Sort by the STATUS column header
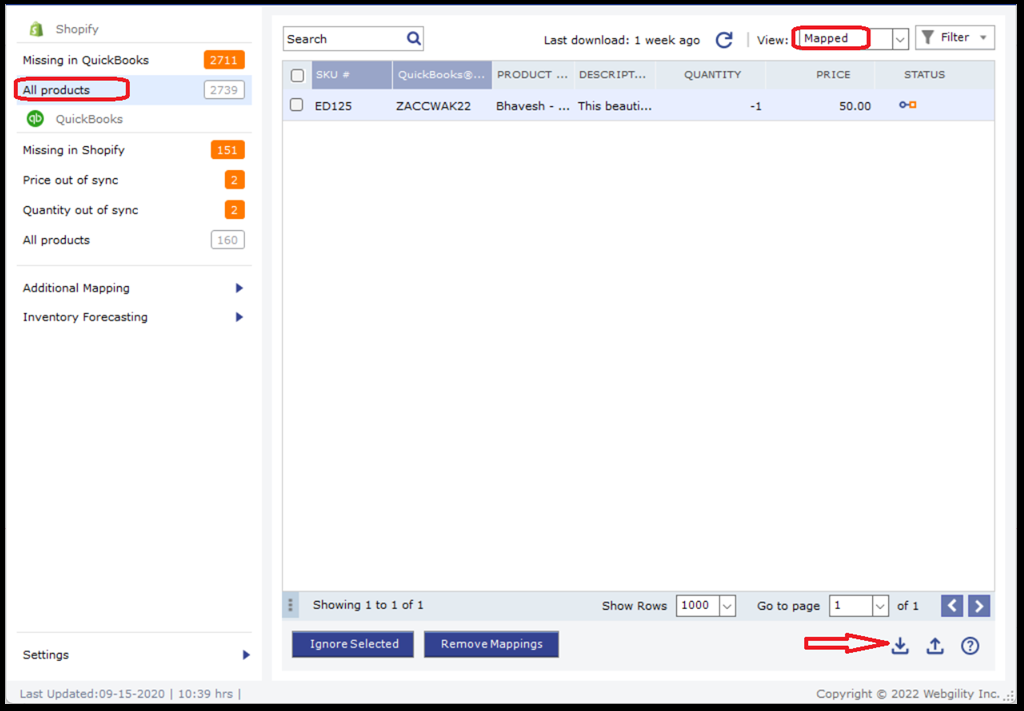The height and width of the screenshot is (711, 1024). click(x=924, y=75)
